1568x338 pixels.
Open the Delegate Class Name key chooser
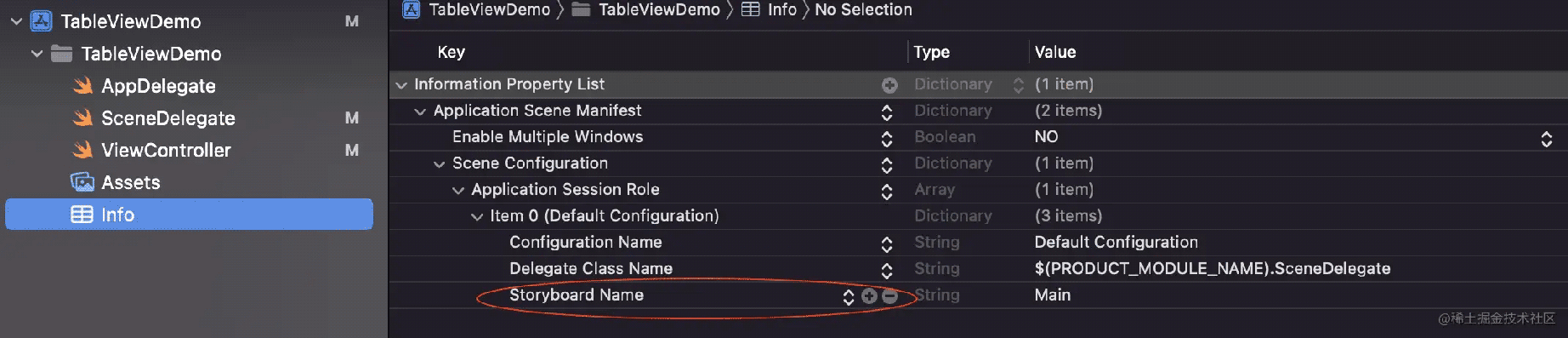887,270
